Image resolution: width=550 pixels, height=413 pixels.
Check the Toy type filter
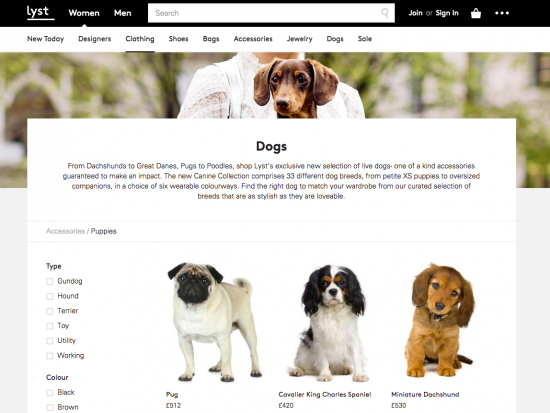click(x=49, y=326)
